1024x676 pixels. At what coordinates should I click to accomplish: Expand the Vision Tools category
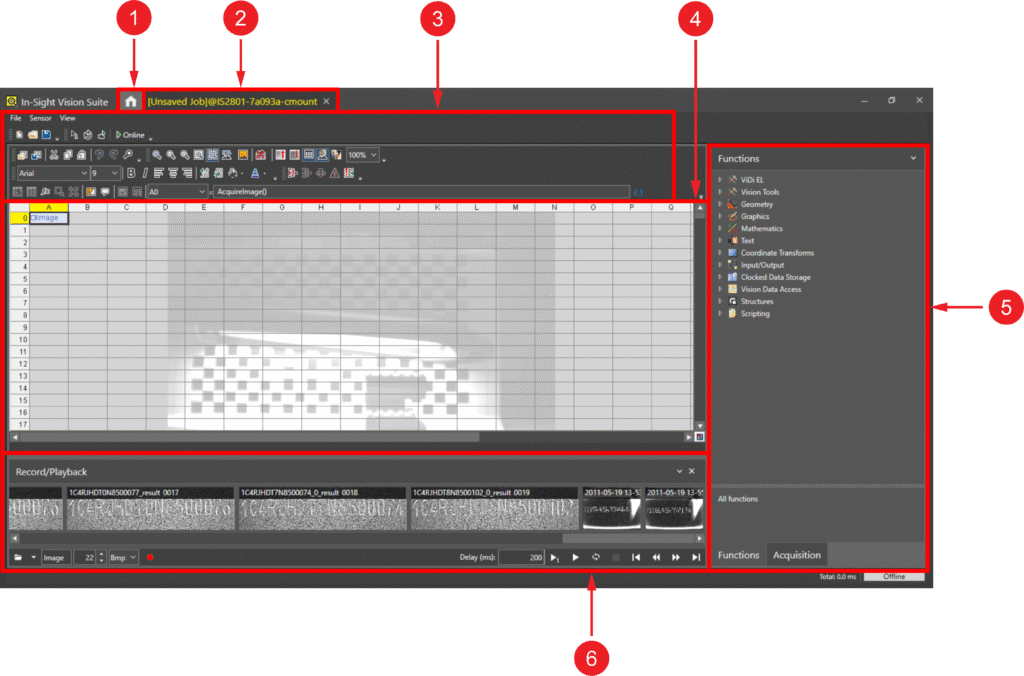(x=720, y=192)
